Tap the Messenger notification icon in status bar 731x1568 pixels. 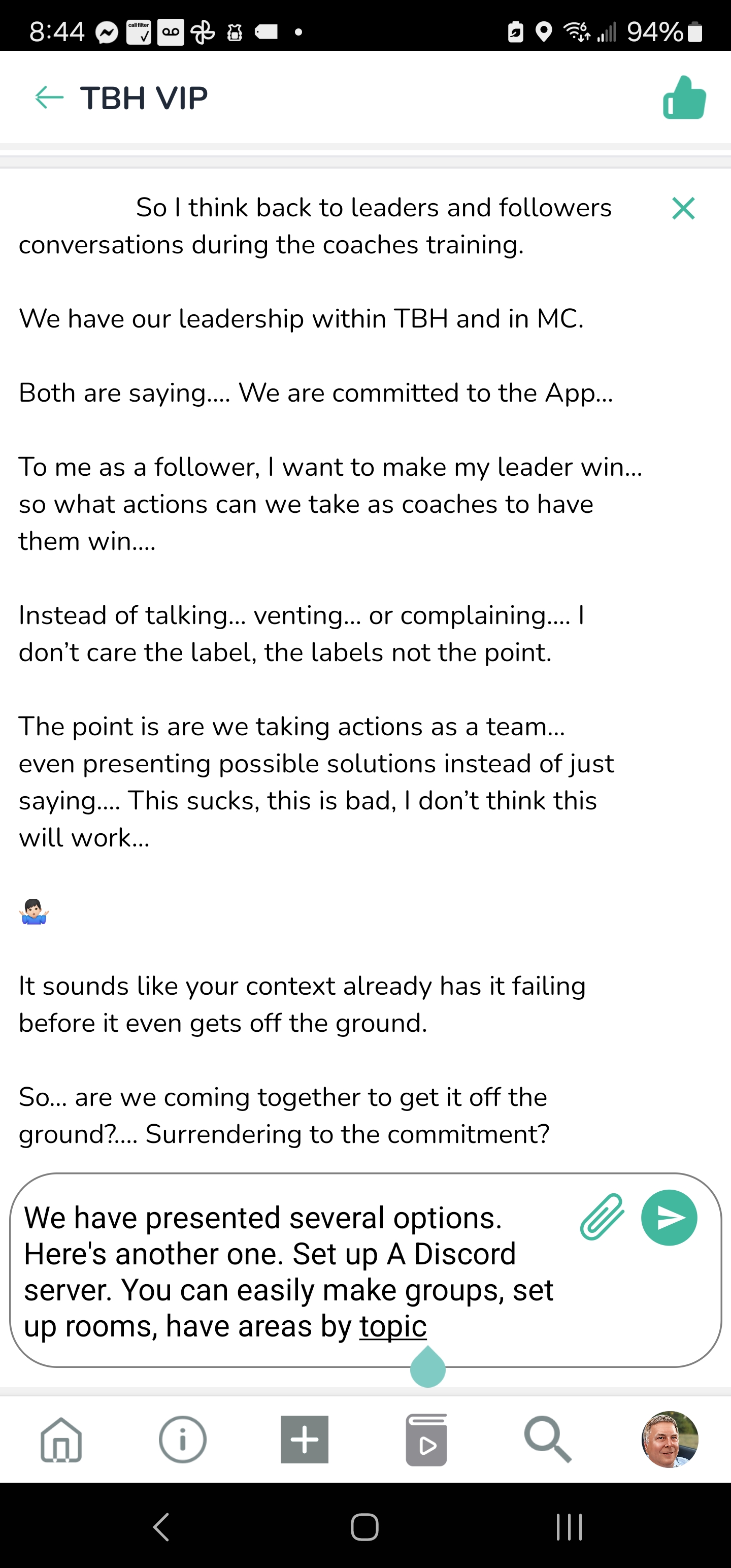(x=107, y=32)
